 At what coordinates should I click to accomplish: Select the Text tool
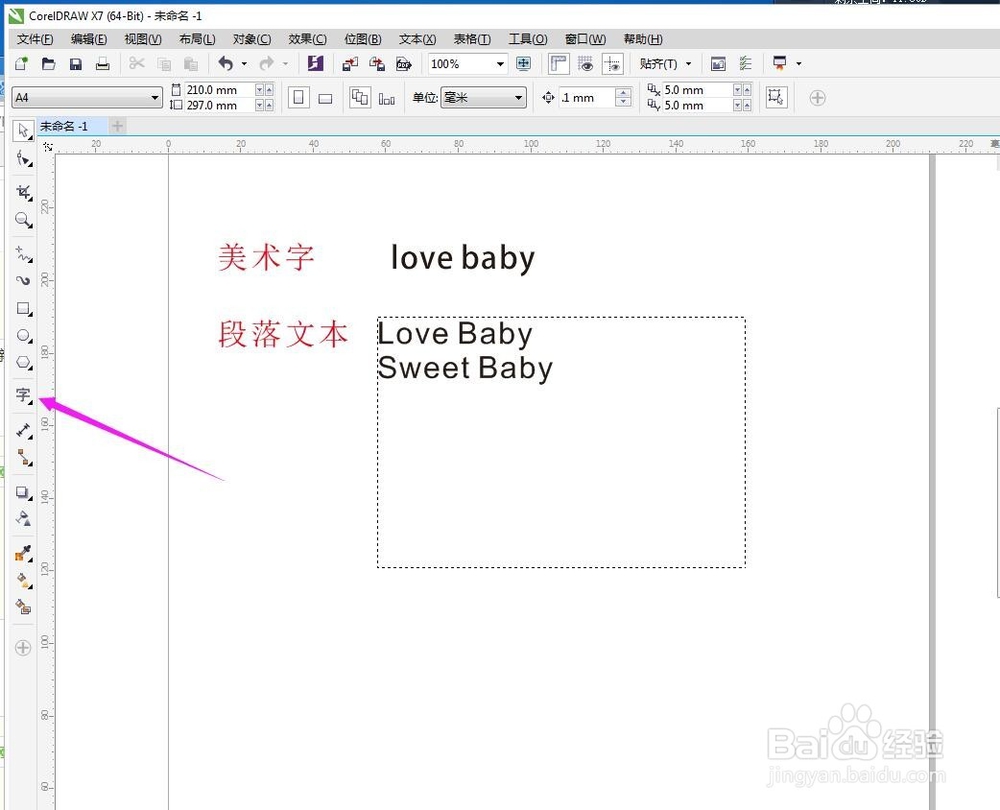(24, 395)
